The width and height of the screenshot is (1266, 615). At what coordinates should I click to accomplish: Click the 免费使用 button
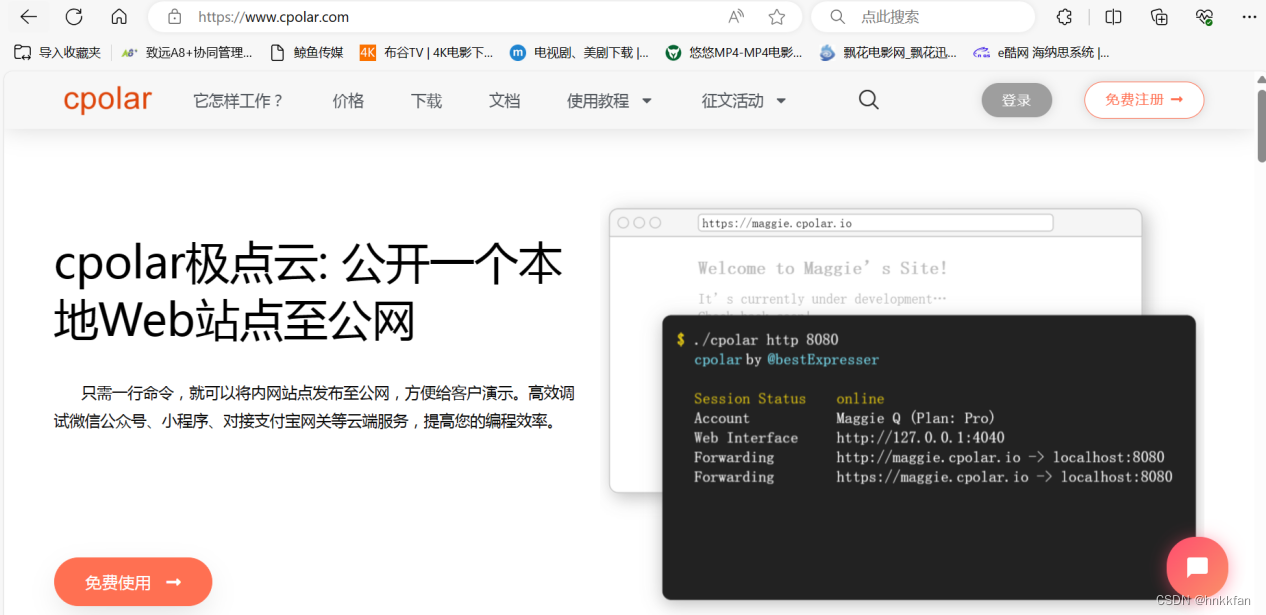point(133,582)
